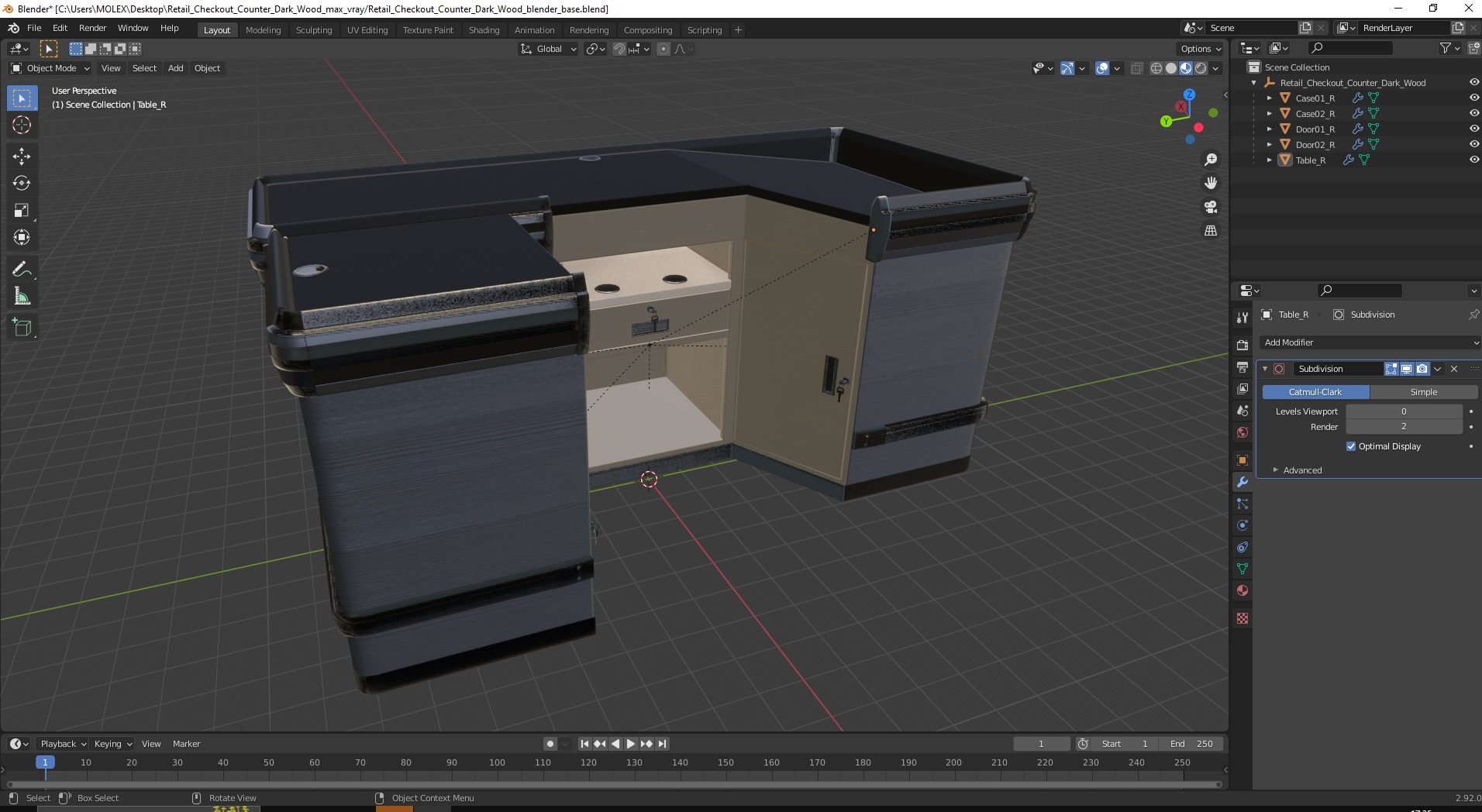The width and height of the screenshot is (1482, 812).
Task: Open the Modifier properties wrench tab
Action: 1242,482
